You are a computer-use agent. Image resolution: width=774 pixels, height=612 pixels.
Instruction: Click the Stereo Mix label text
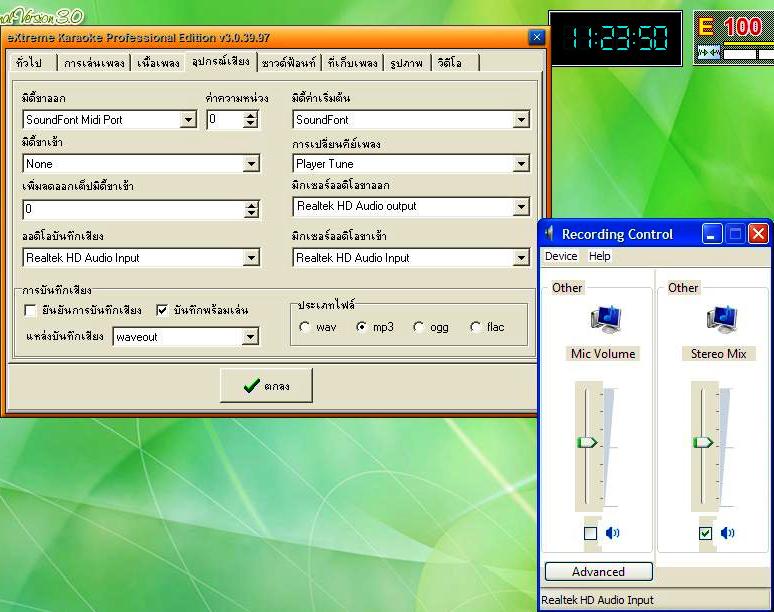click(718, 354)
